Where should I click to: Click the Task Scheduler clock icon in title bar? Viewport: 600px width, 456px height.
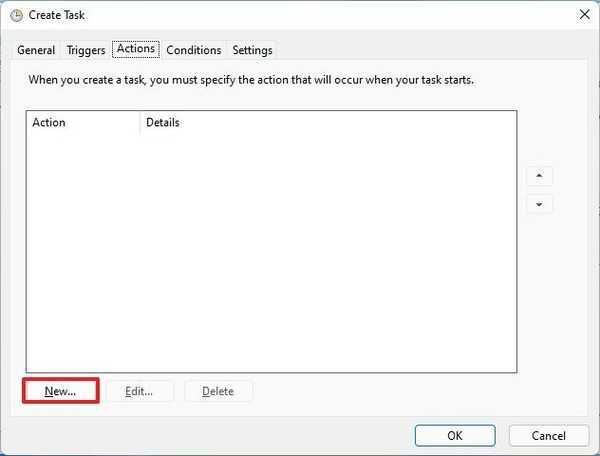tap(15, 15)
